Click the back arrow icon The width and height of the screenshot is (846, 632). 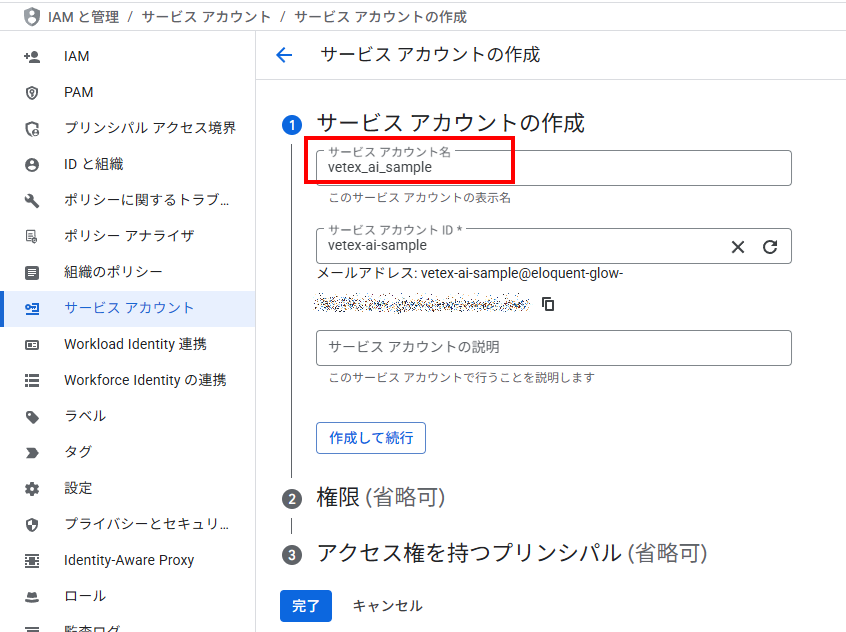point(284,55)
